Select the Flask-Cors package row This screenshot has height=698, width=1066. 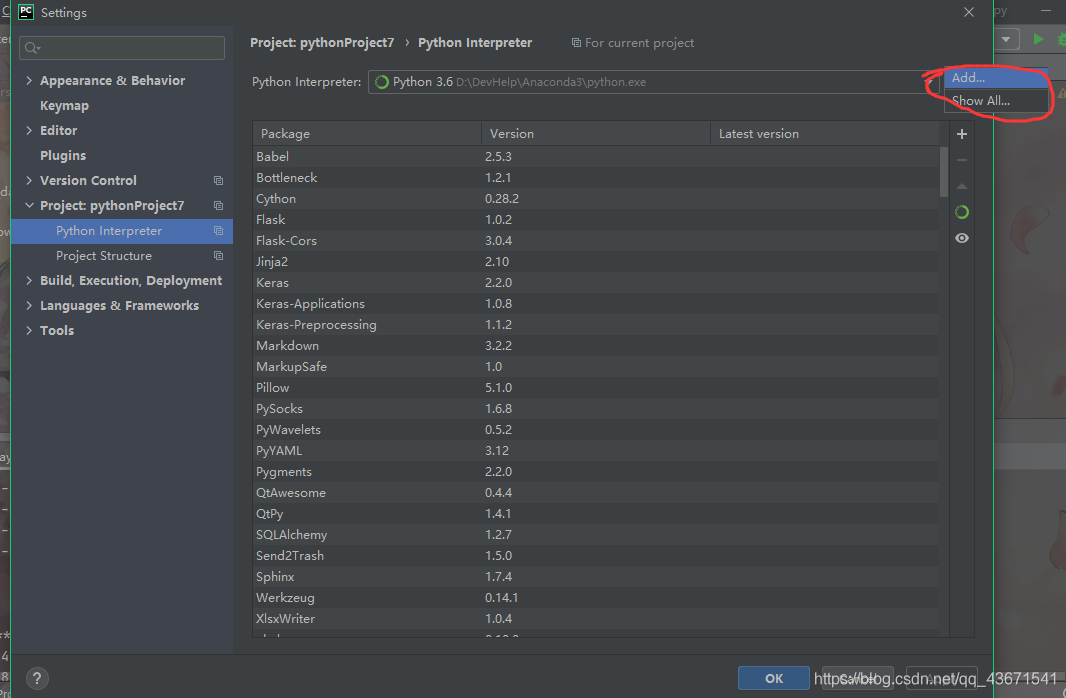coord(596,241)
